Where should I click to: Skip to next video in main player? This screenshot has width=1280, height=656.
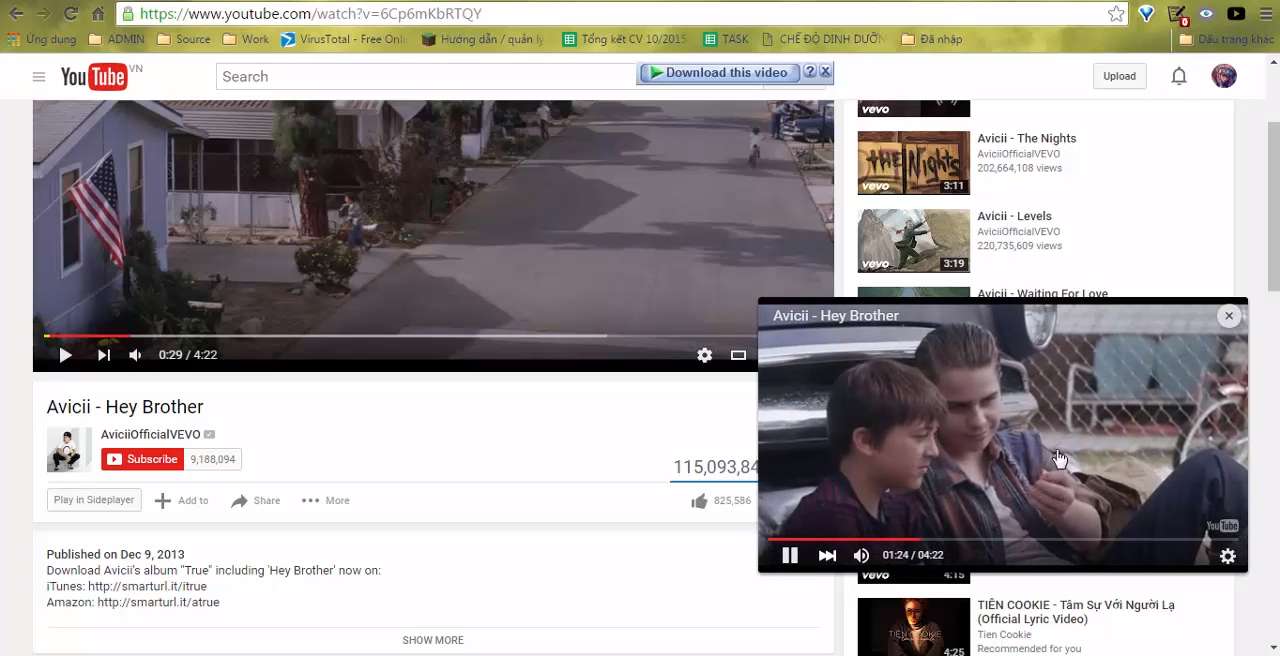tap(103, 355)
